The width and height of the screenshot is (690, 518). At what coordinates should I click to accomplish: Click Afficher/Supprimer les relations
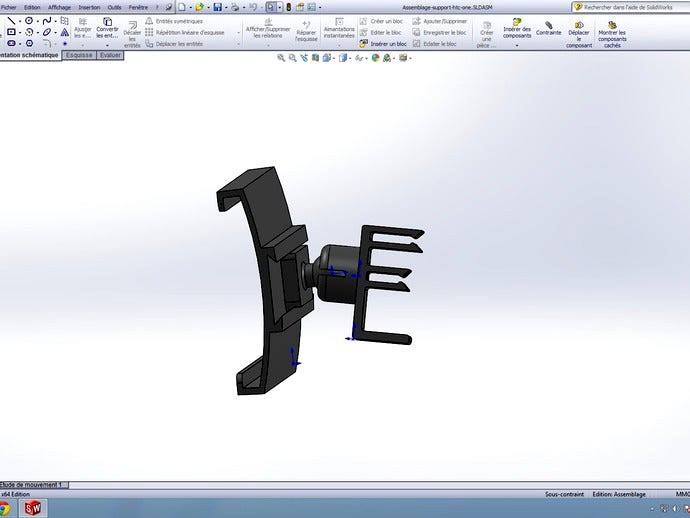268,28
